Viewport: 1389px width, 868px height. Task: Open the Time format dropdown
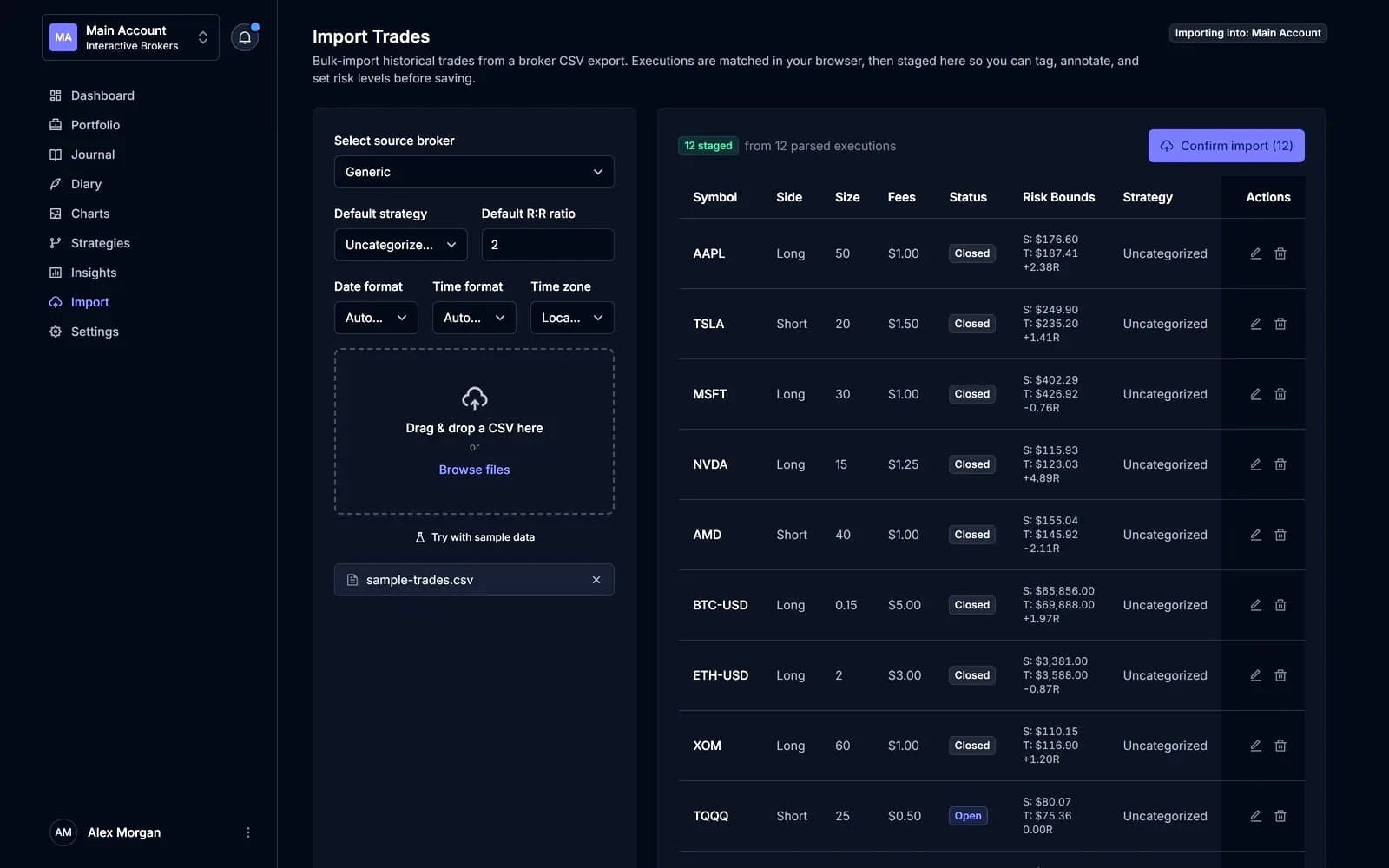pos(474,318)
